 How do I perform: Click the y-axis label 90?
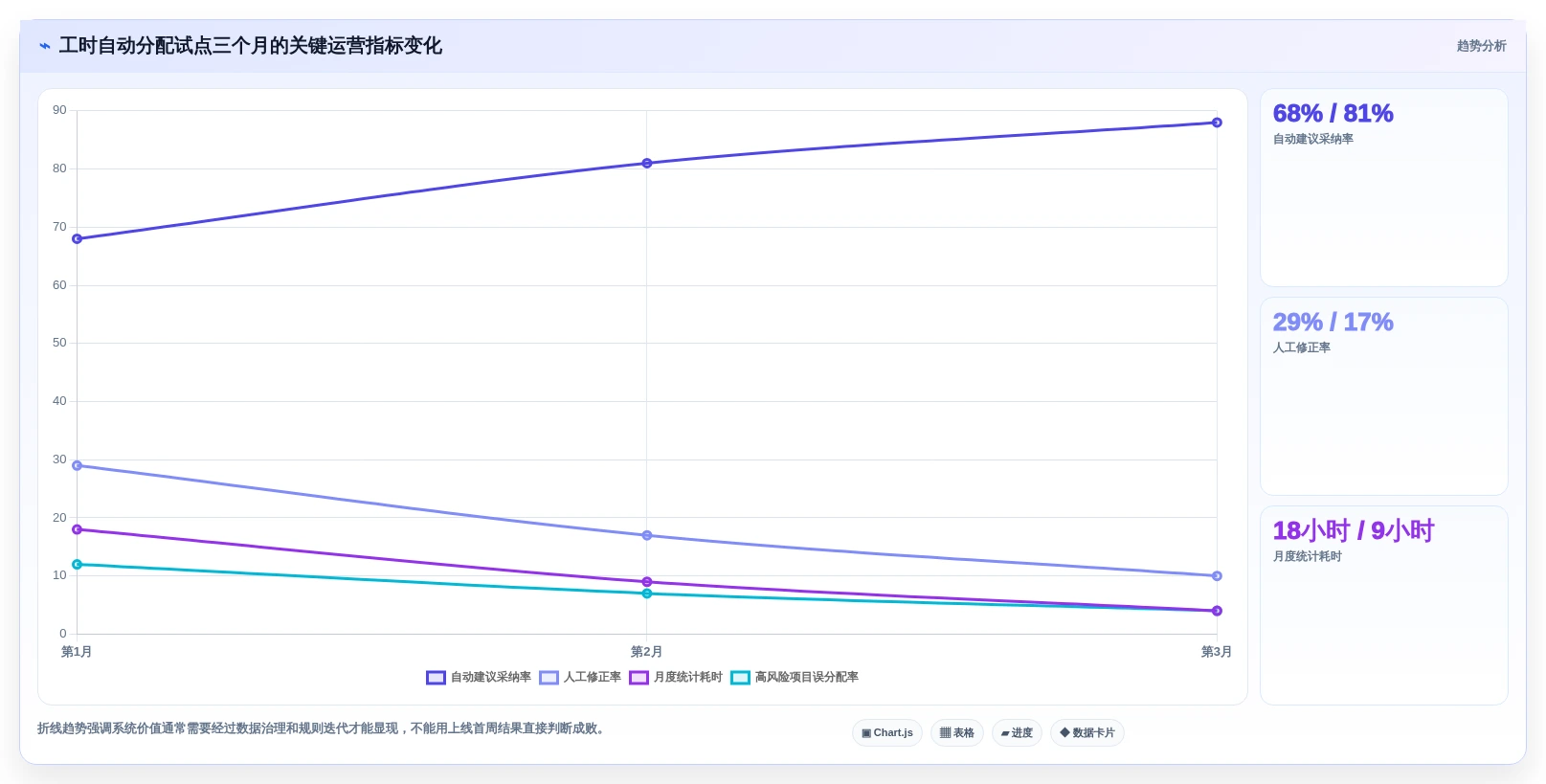pos(59,110)
